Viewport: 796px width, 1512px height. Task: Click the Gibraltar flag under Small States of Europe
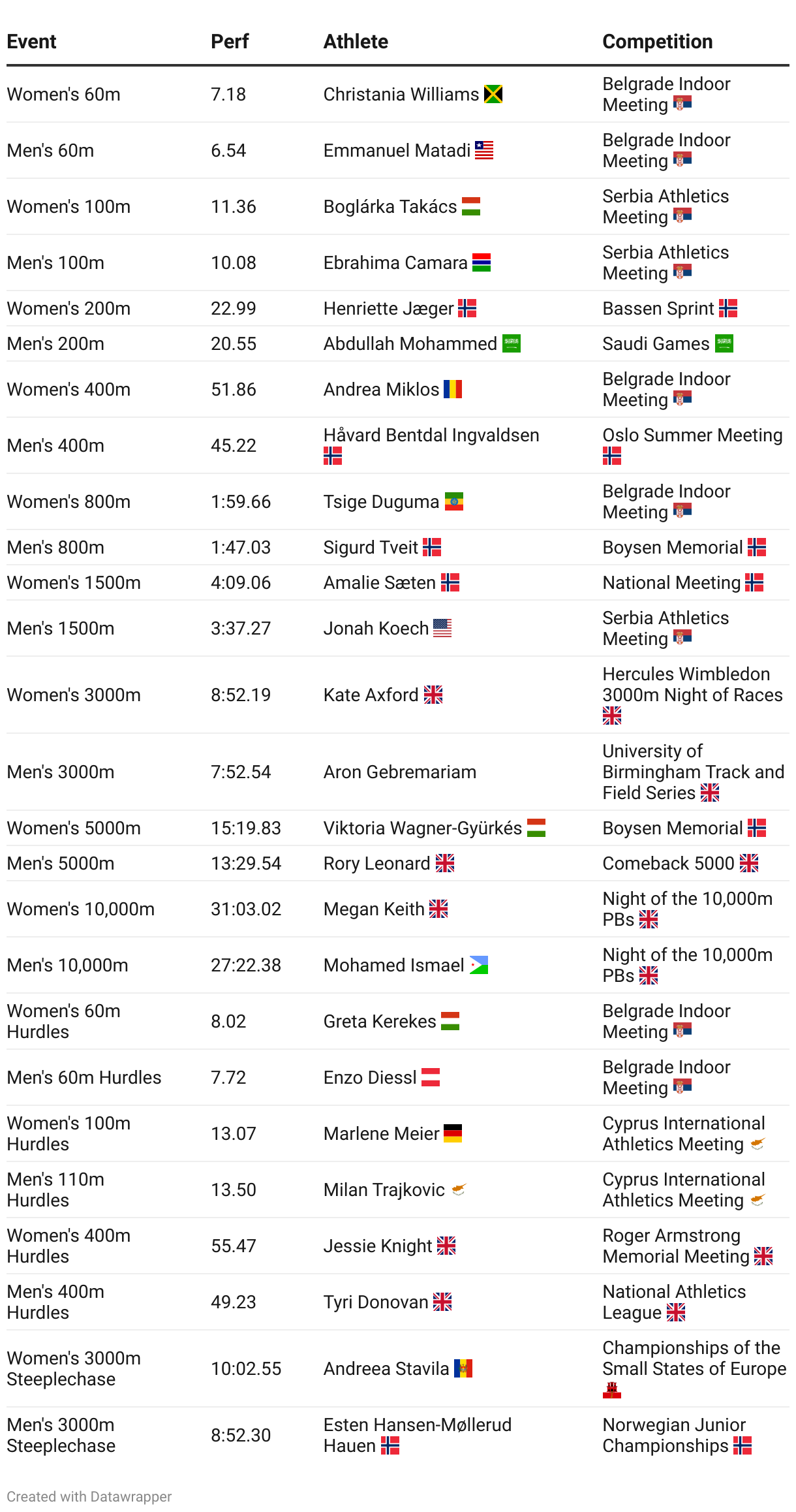pyautogui.click(x=612, y=1389)
